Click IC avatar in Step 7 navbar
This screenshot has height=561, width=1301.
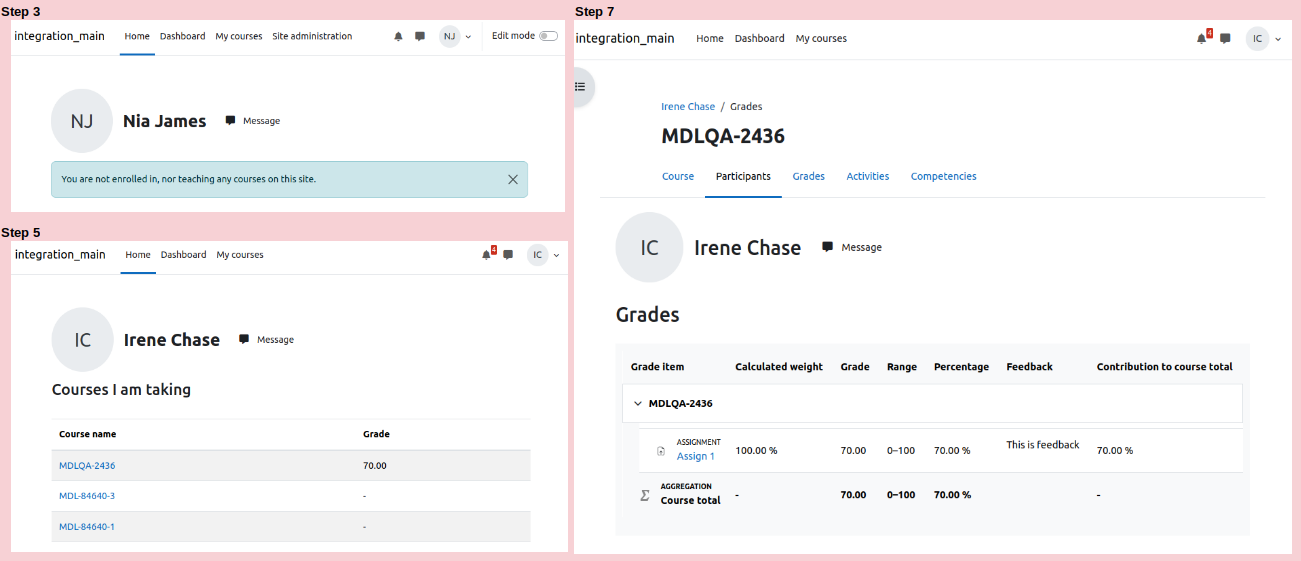(1257, 39)
